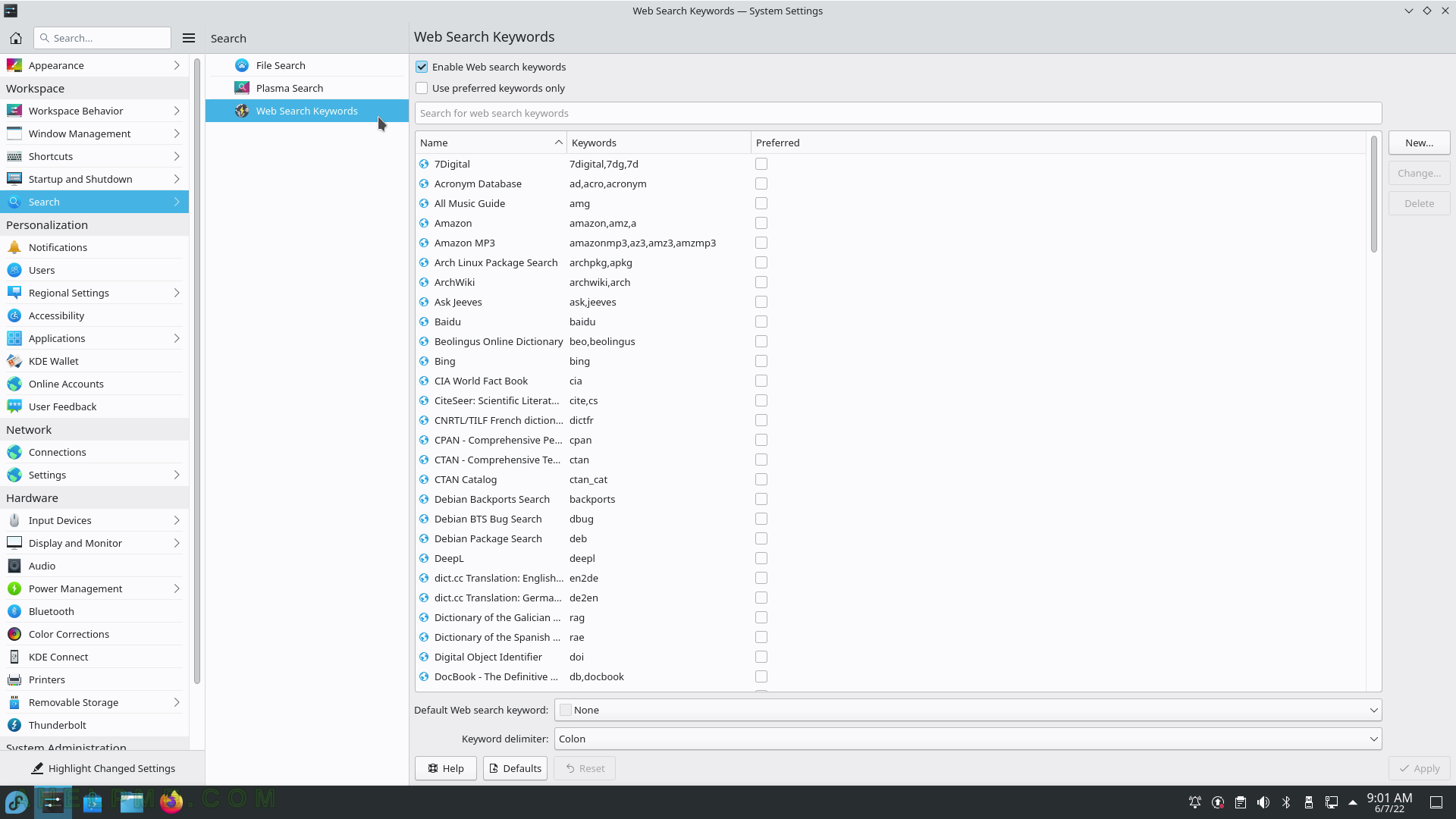This screenshot has width=1456, height=819.
Task: Click the sidebar vertical scrollbar
Action: point(197,372)
